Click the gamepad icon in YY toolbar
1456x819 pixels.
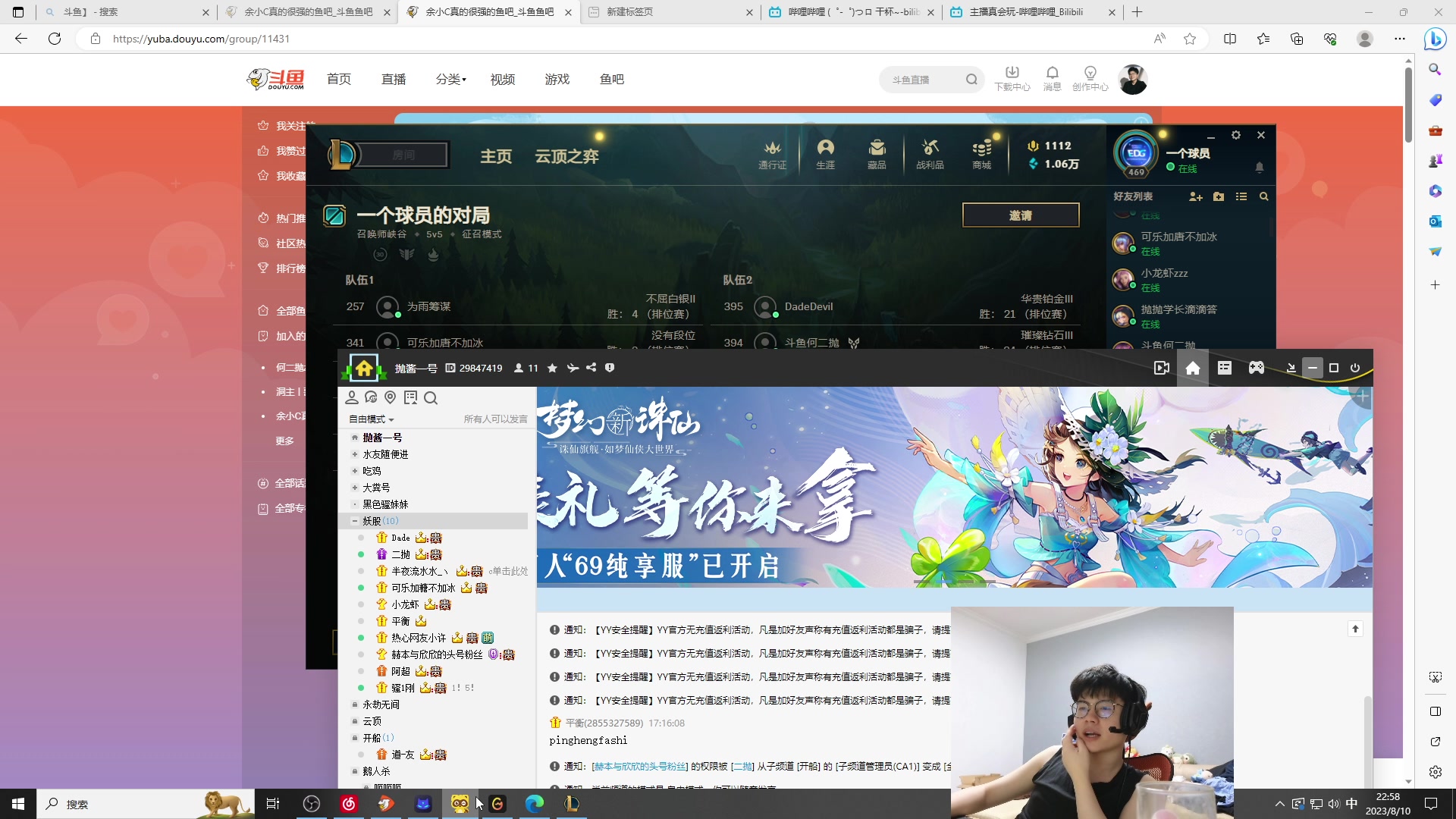click(1257, 368)
